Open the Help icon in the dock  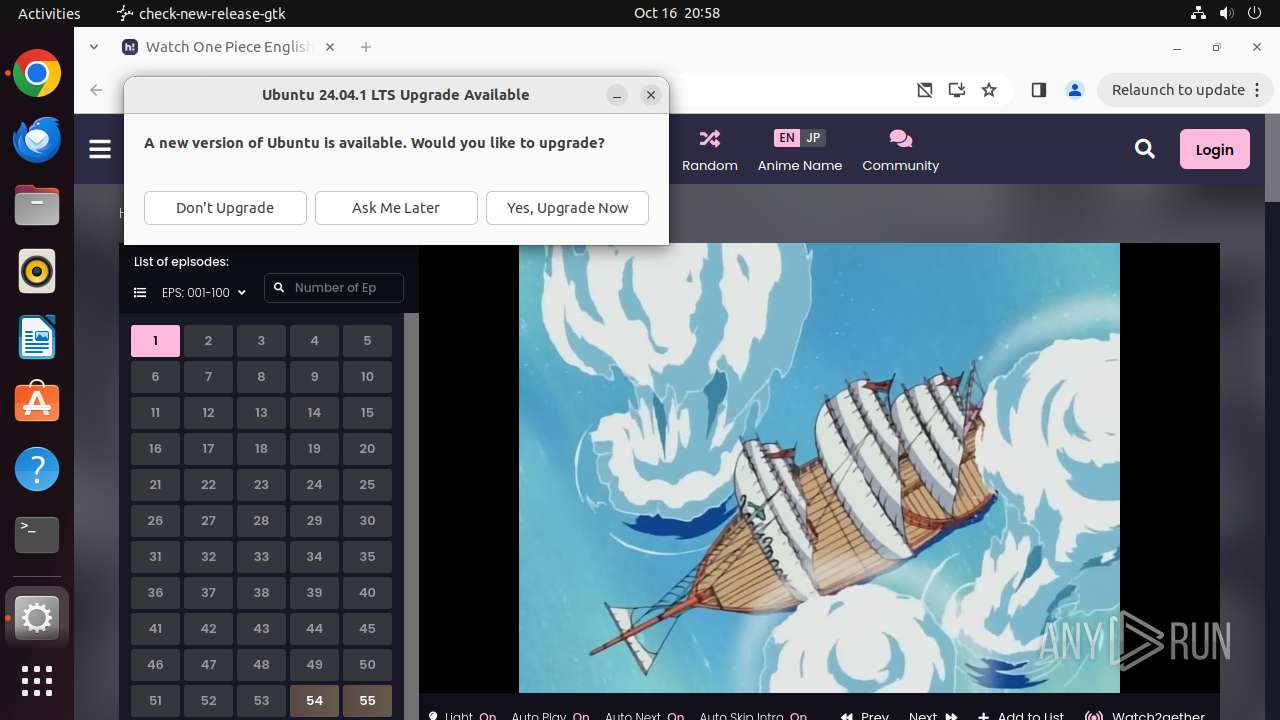click(37, 468)
